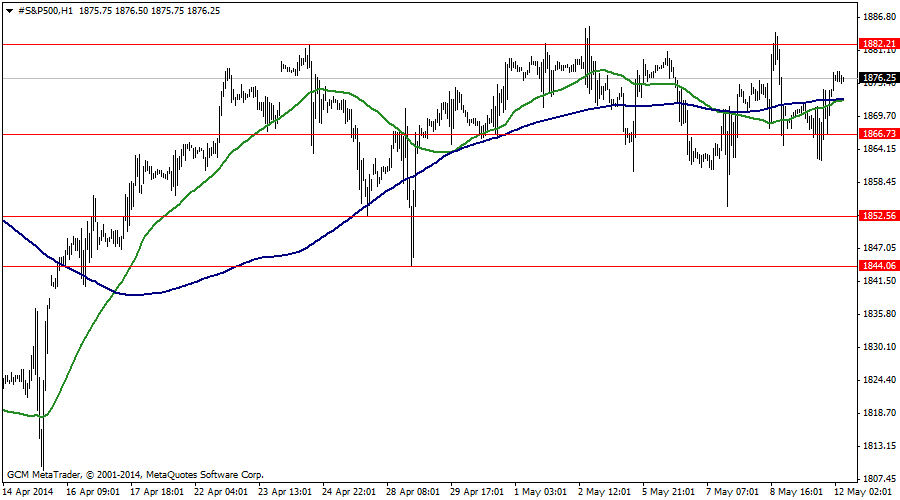Click the 1886.80 price scale value
This screenshot has width=900, height=500.
[879, 17]
